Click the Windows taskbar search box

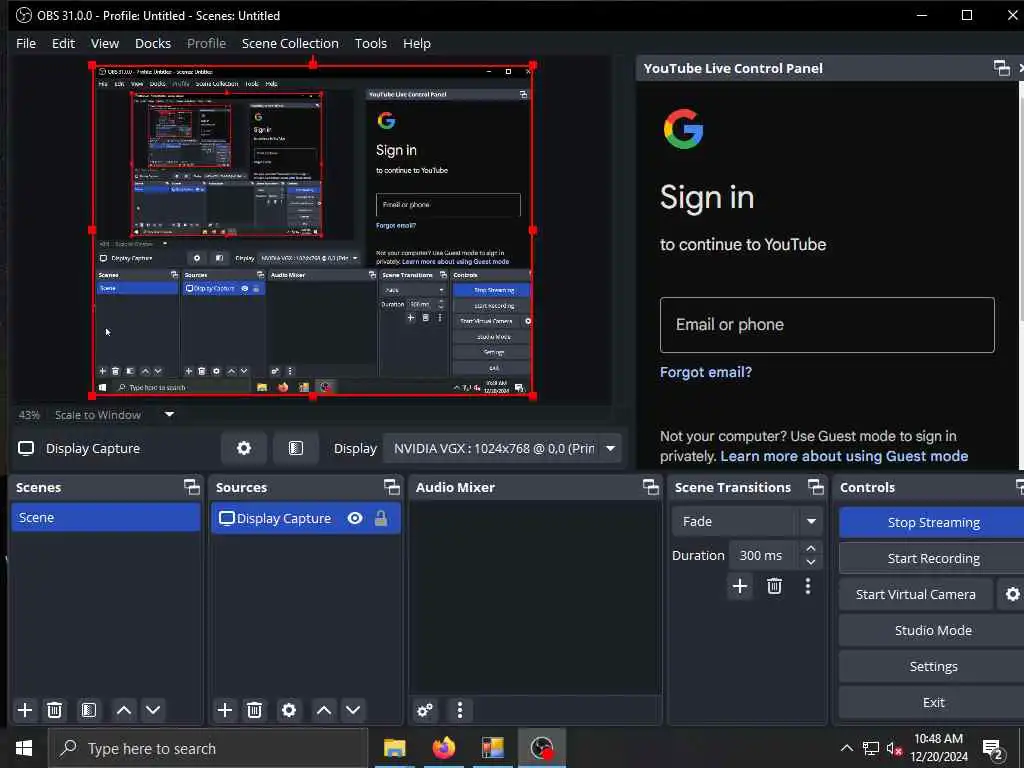click(208, 748)
